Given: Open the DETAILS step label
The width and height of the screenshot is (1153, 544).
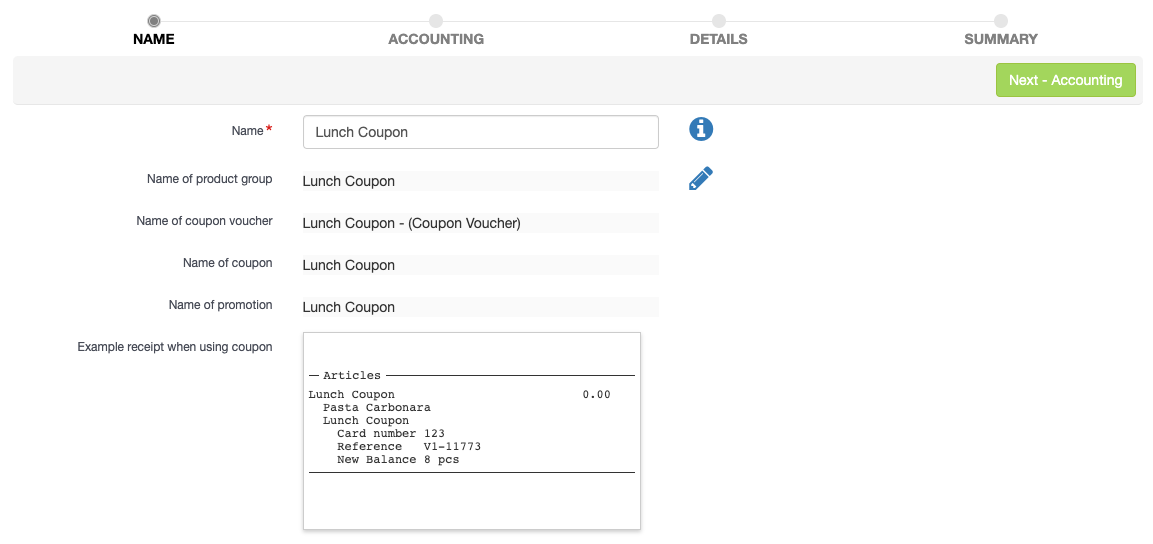Looking at the screenshot, I should point(718,39).
